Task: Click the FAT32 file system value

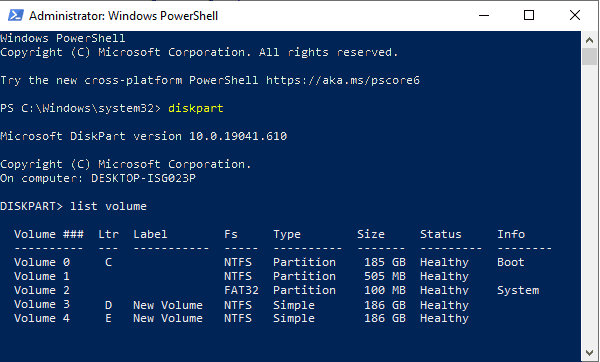Action: 241,290
